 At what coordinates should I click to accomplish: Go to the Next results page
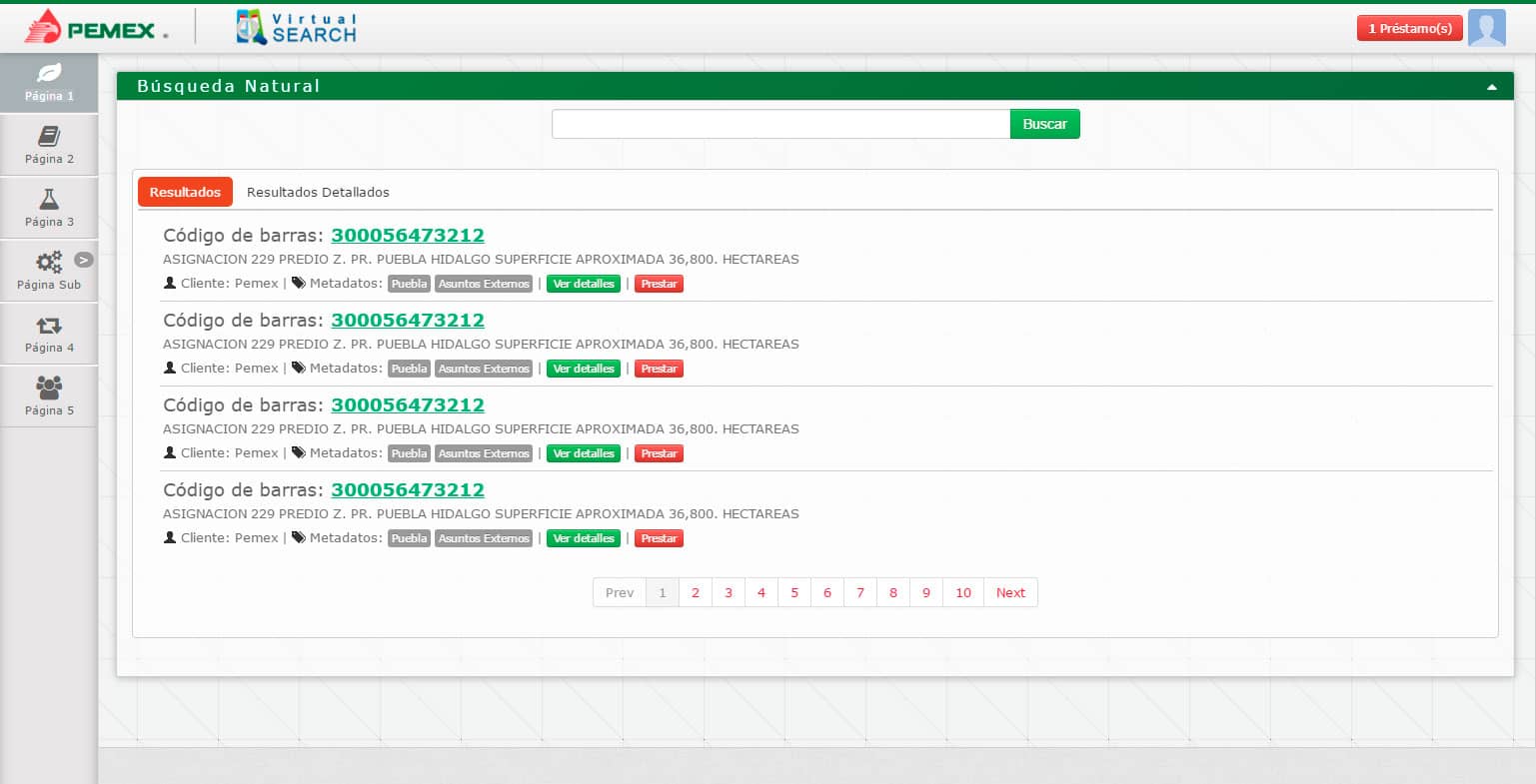[x=1010, y=592]
